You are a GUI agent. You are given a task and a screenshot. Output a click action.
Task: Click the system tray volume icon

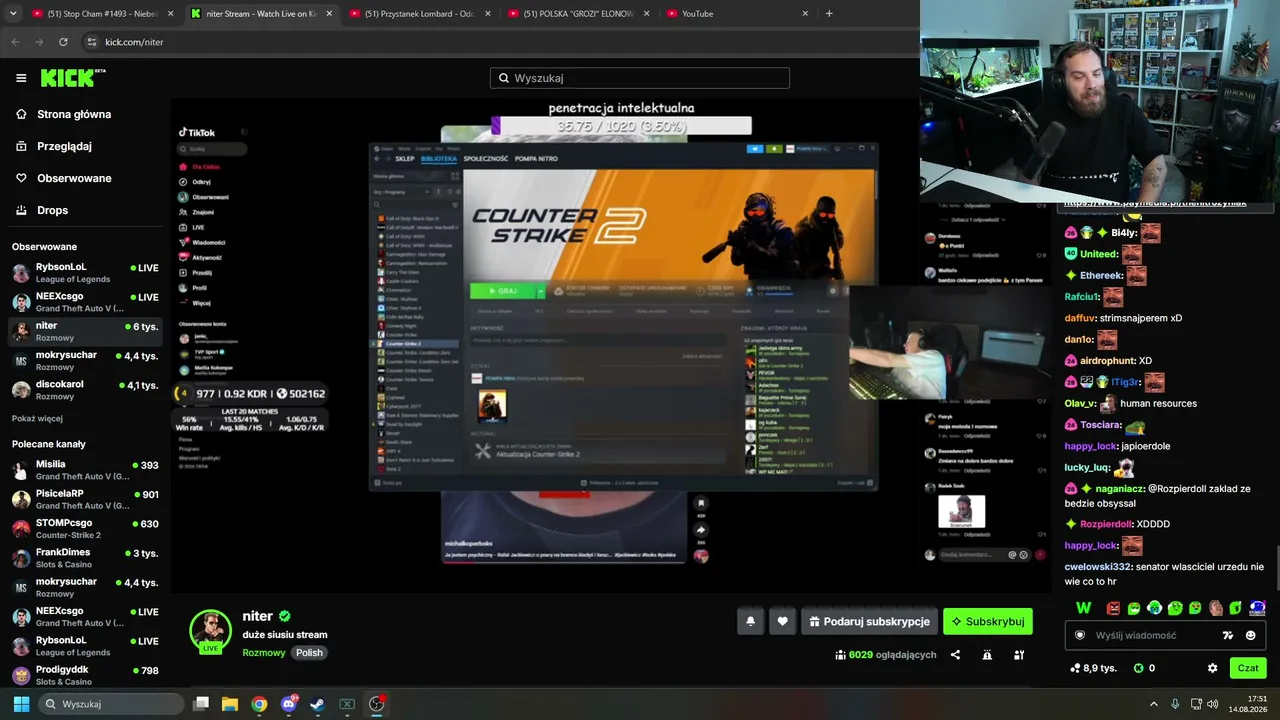click(1212, 704)
